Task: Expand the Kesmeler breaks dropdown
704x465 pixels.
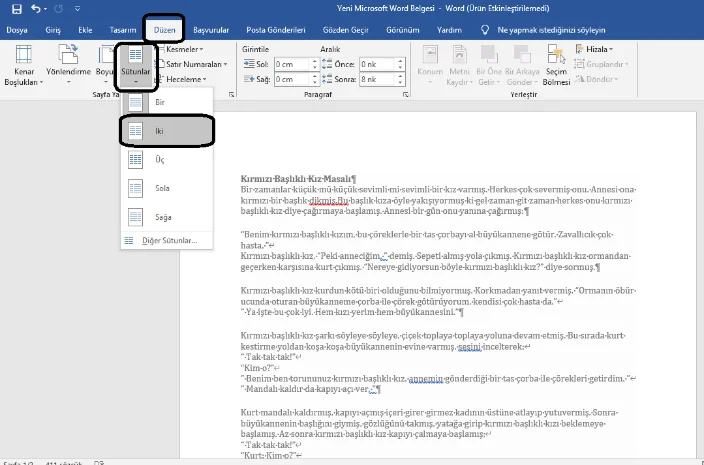Action: [x=184, y=49]
